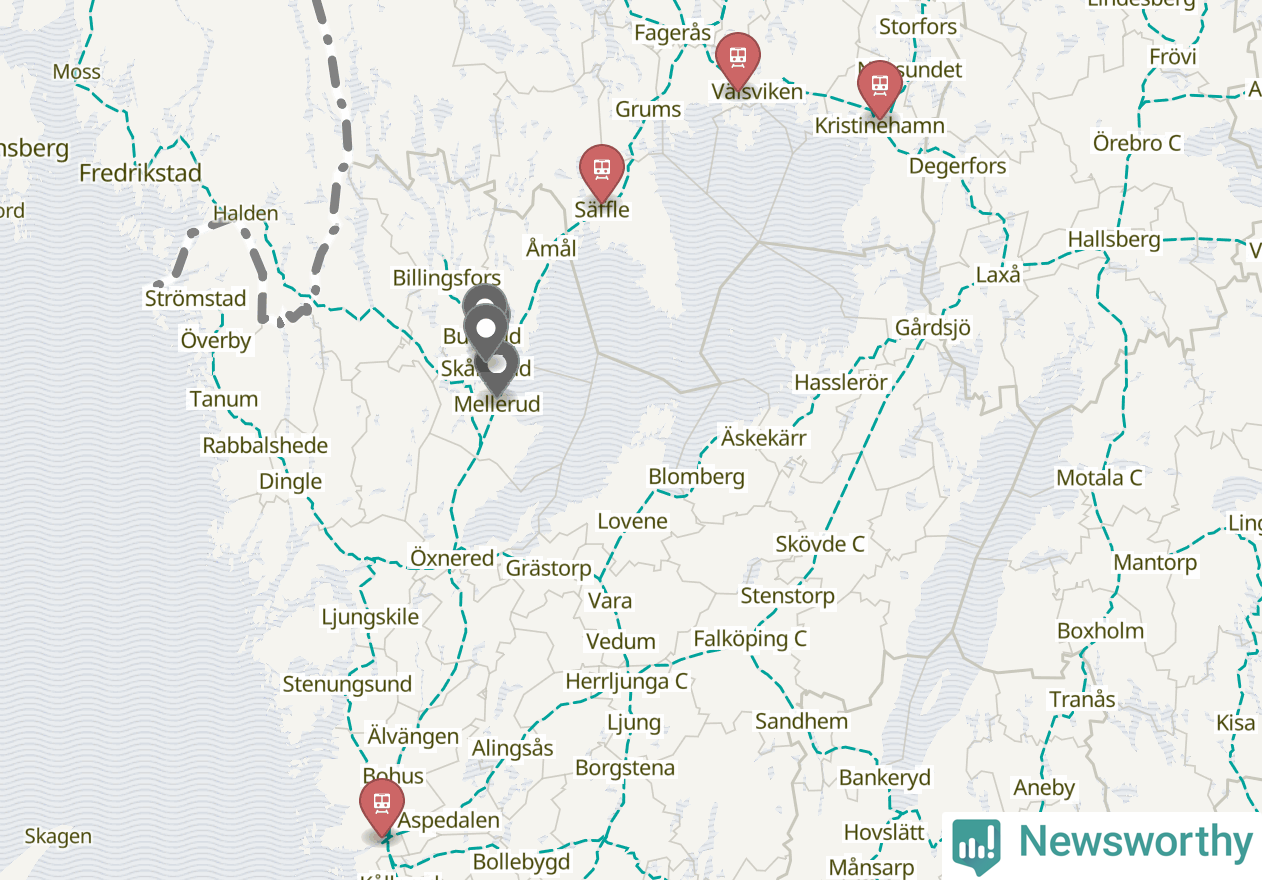Image resolution: width=1262 pixels, height=880 pixels.
Task: Click the Öxnered station label
Action: (453, 558)
